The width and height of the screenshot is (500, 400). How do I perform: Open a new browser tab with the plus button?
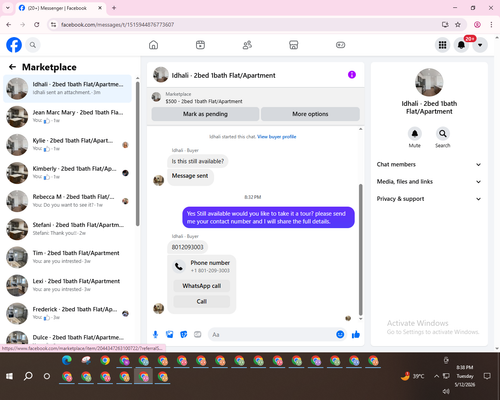point(114,8)
